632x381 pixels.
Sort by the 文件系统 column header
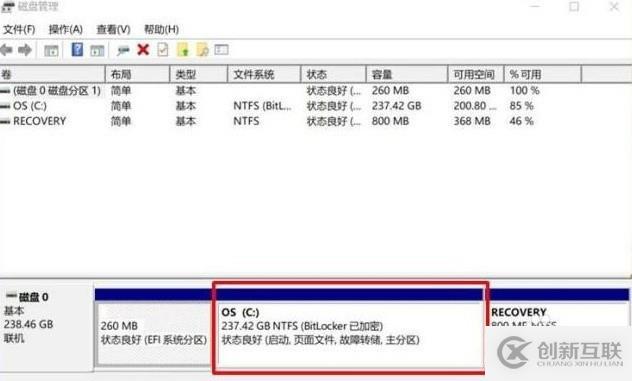click(x=264, y=74)
